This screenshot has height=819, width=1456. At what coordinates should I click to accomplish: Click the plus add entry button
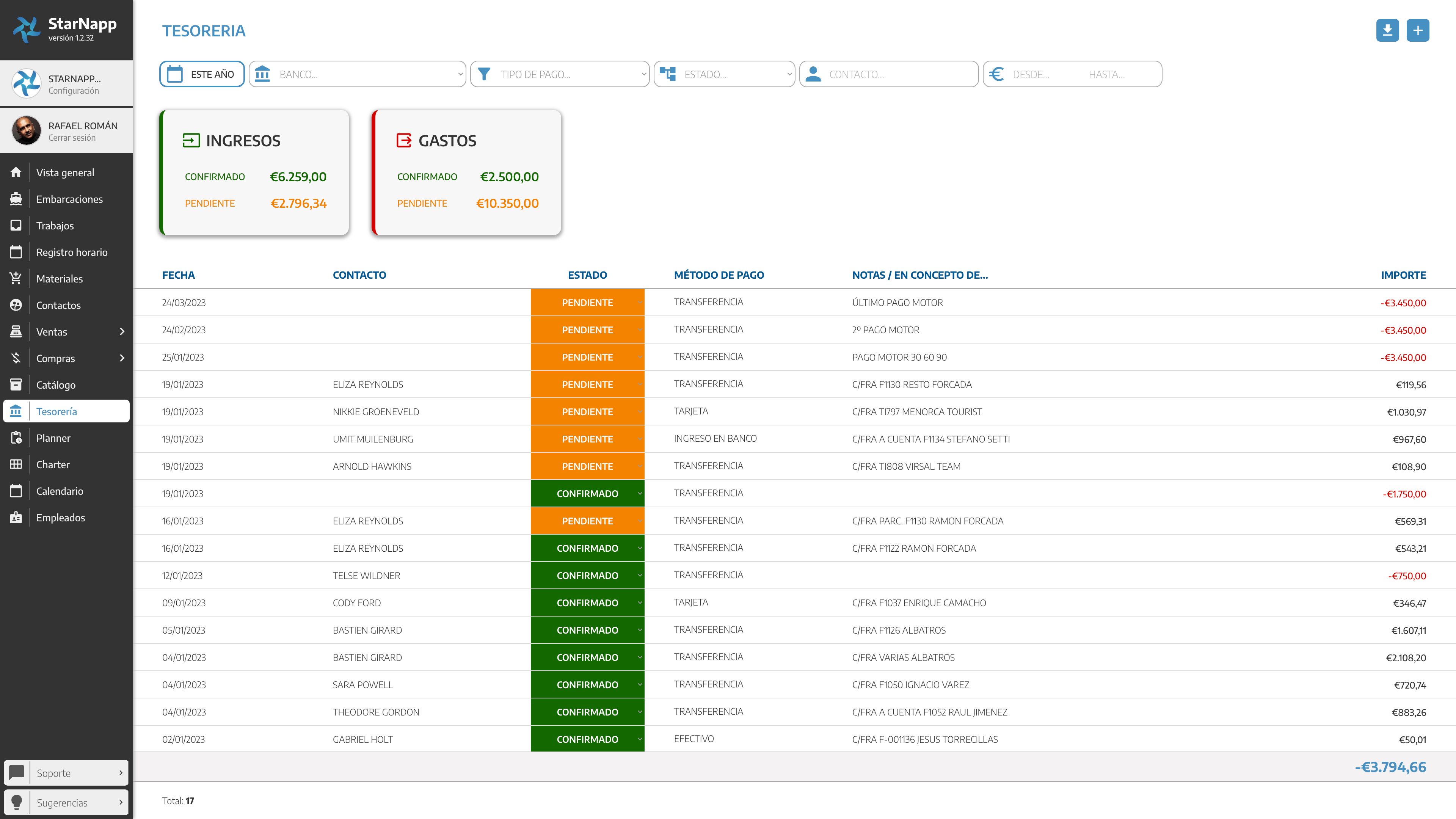[x=1418, y=30]
